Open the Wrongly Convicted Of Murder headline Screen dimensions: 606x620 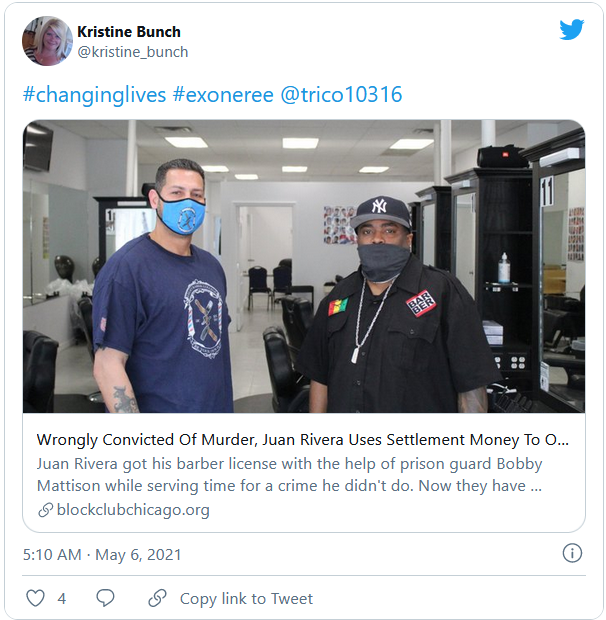point(303,440)
